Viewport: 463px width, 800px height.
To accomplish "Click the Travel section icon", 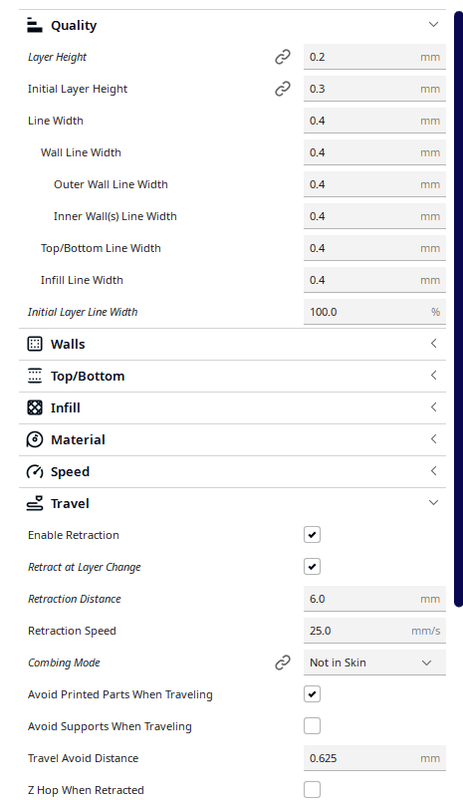I will pos(35,503).
